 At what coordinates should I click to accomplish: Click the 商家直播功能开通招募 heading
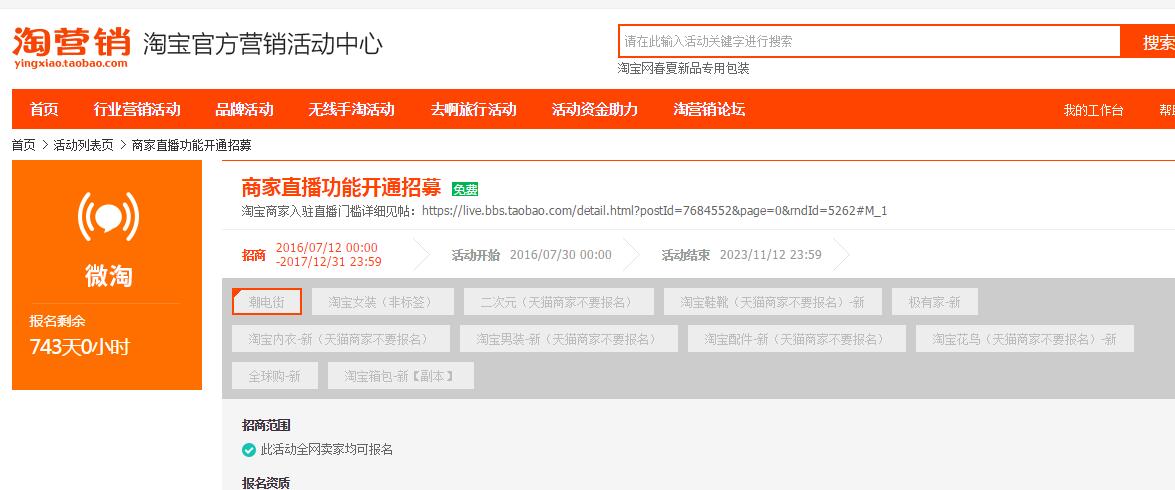[x=341, y=187]
